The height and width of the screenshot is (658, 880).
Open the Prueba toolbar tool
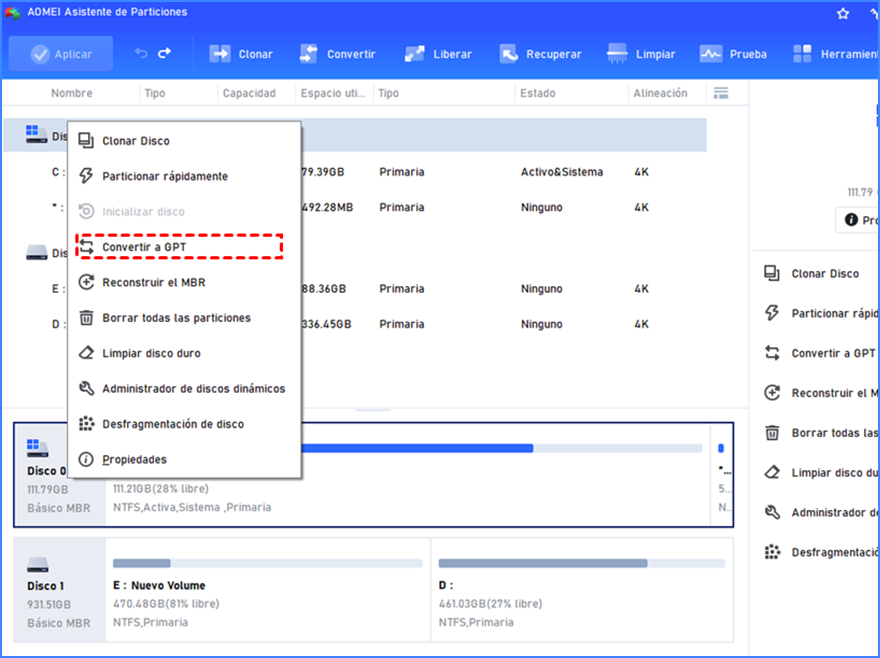pos(733,54)
